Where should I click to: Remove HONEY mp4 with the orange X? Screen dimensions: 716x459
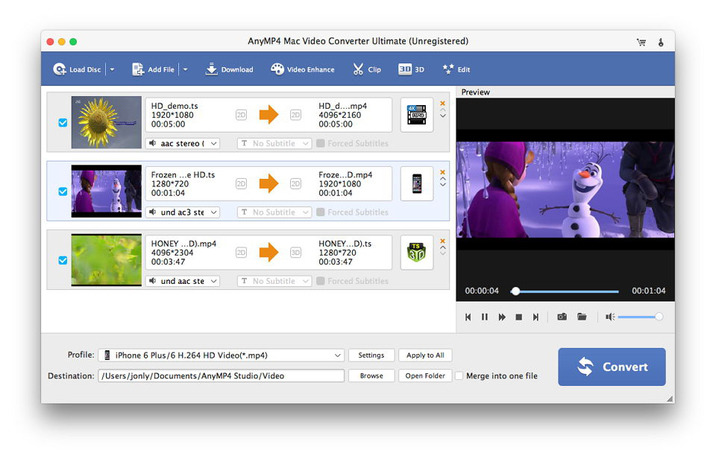[x=442, y=241]
